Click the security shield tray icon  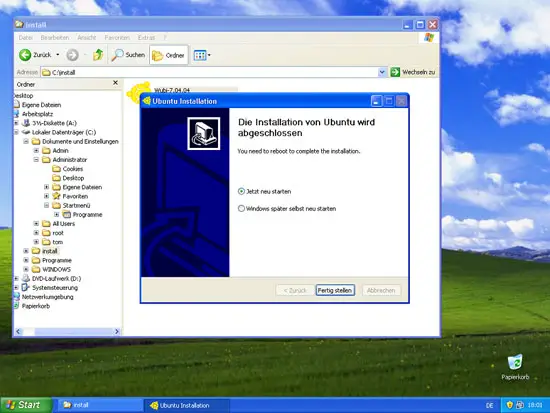(x=510, y=405)
